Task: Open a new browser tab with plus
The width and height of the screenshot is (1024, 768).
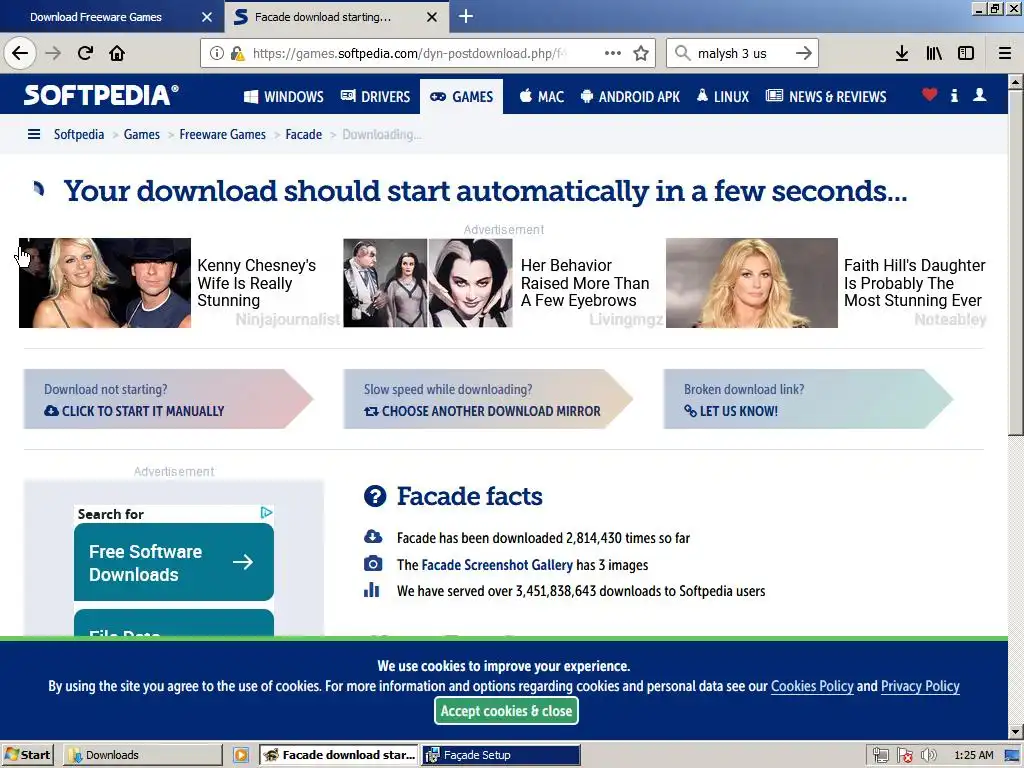Action: coord(466,16)
